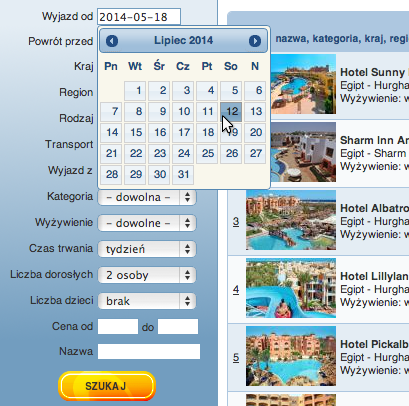Image resolution: width=409 pixels, height=406 pixels.
Task: Choose day 31 in the calendar
Action: coord(183,174)
